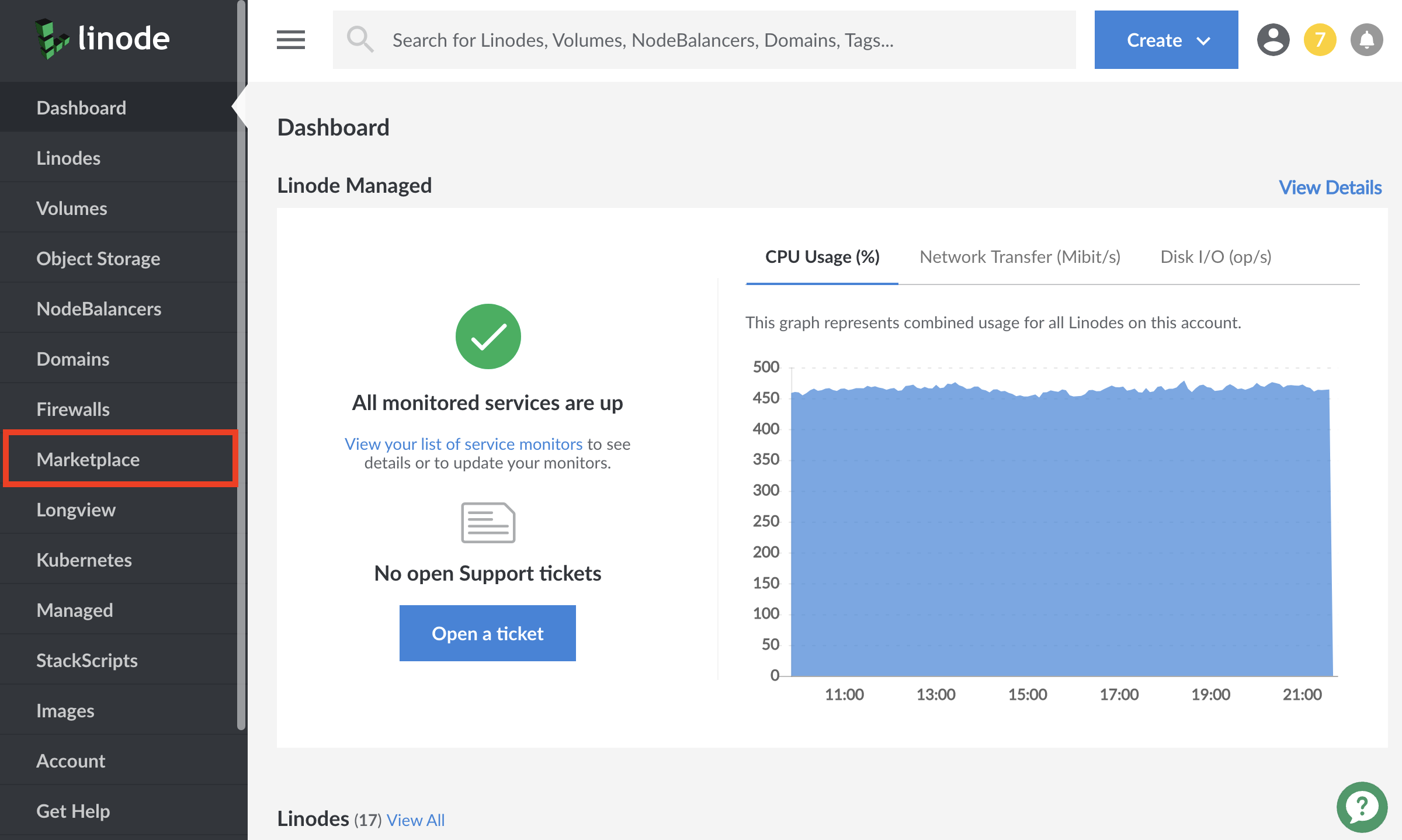Open the user account avatar menu
Screen dimensions: 1402x840
[1273, 39]
